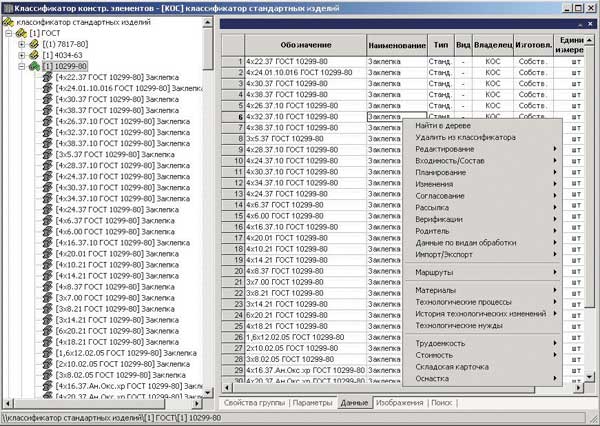
Task: Select cell 6x20.21 ГОСТ 10299-80 in table
Action: (x=305, y=315)
